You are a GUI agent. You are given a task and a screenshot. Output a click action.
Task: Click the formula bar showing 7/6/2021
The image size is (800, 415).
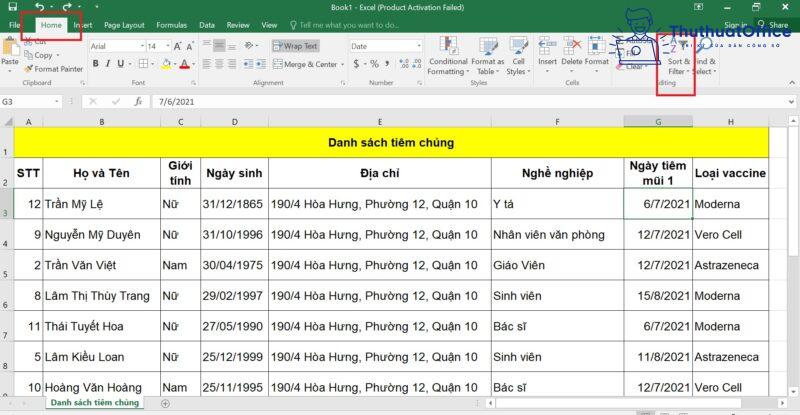[x=469, y=102]
